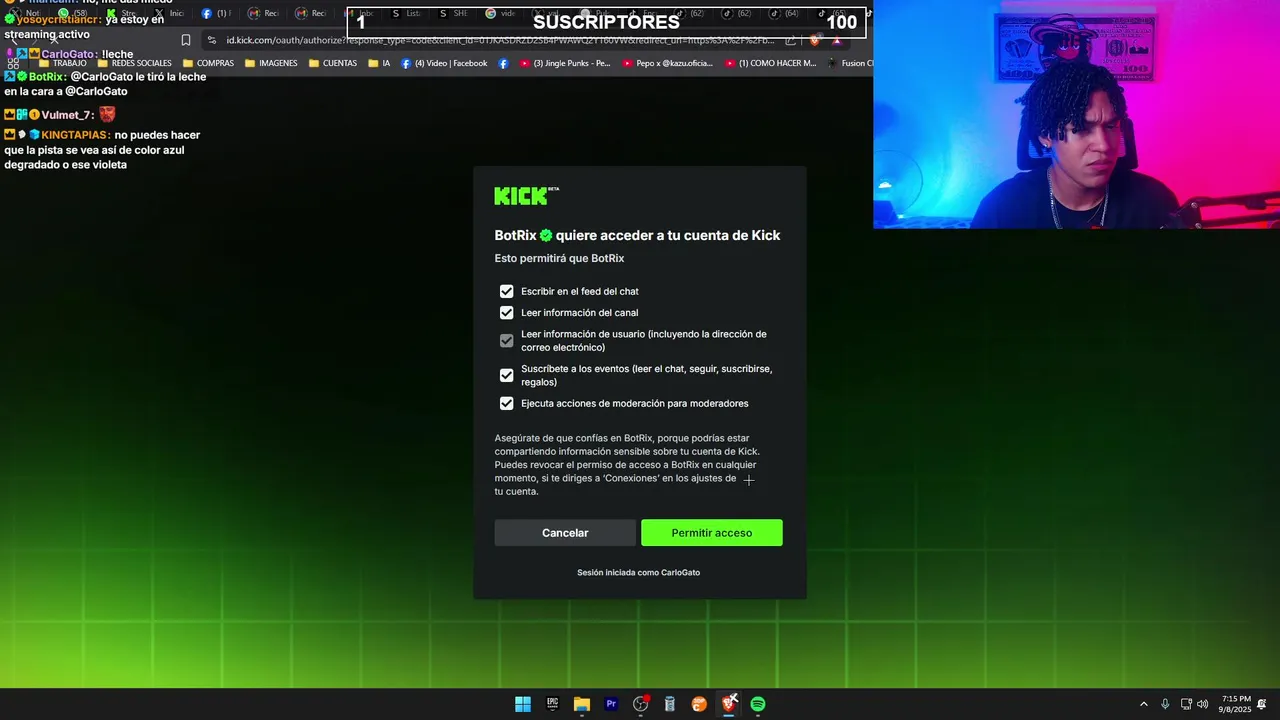Click the Vulmet_7 chat username
The height and width of the screenshot is (720, 1280).
point(67,115)
